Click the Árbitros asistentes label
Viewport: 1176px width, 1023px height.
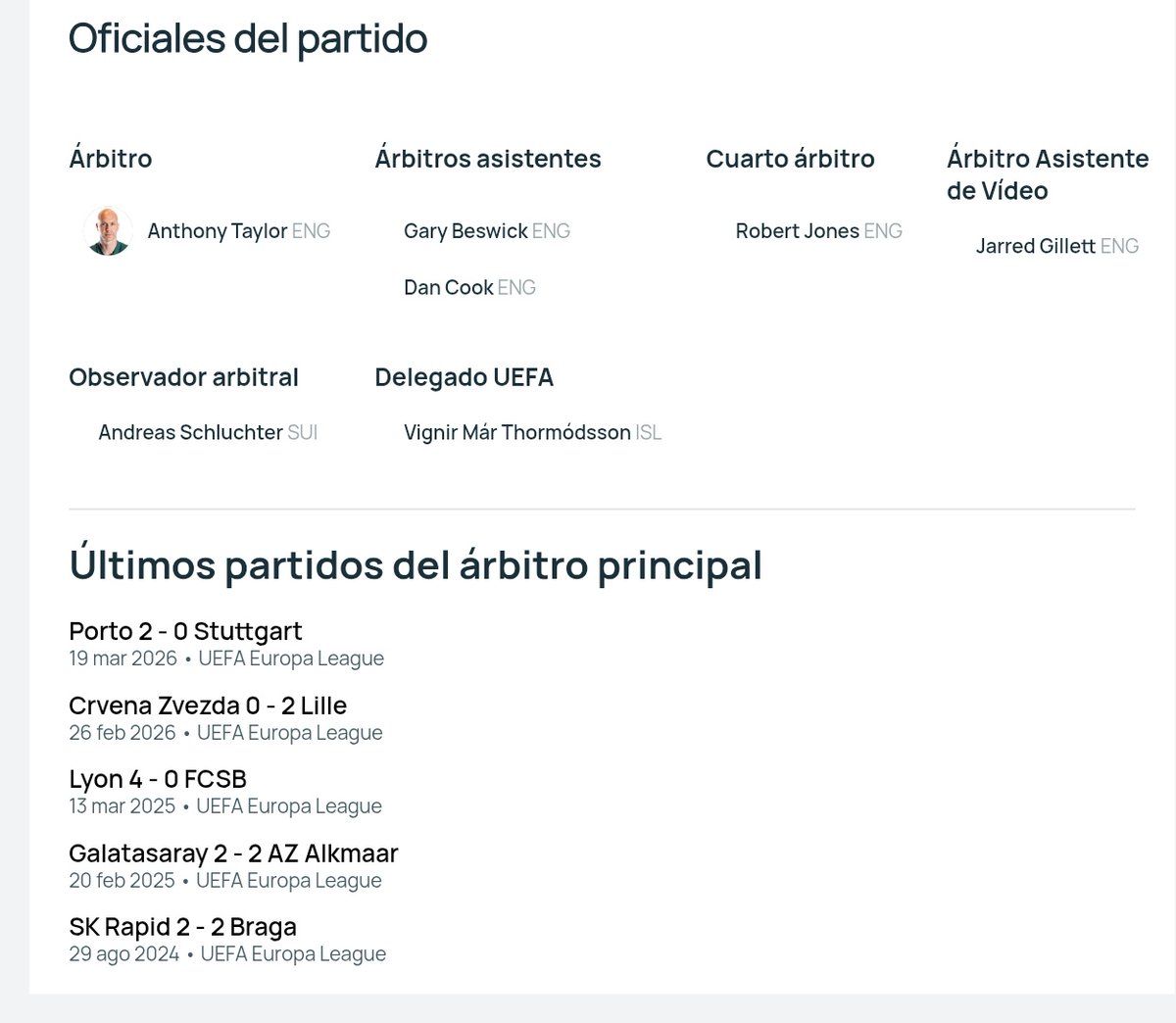tap(488, 159)
